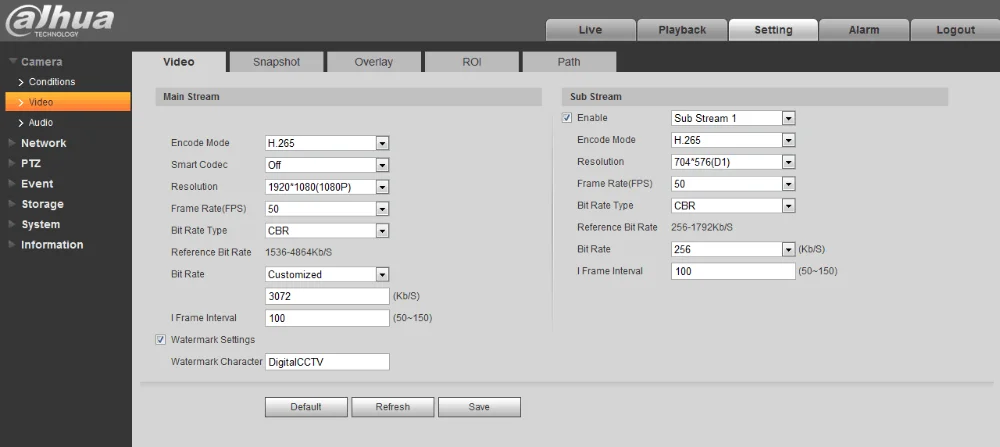This screenshot has height=447, width=1000.
Task: Open Main Stream Frame Rate dropdown
Action: click(327, 209)
